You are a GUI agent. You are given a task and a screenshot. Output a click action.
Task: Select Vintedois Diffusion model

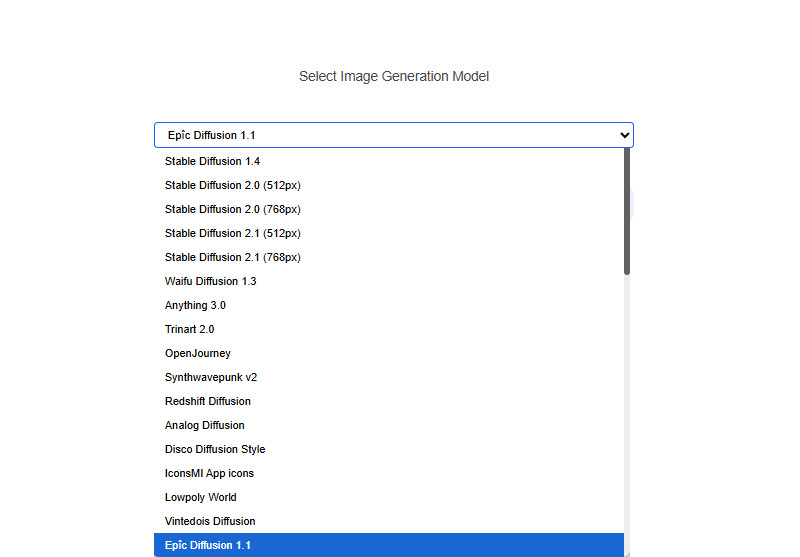pos(389,521)
